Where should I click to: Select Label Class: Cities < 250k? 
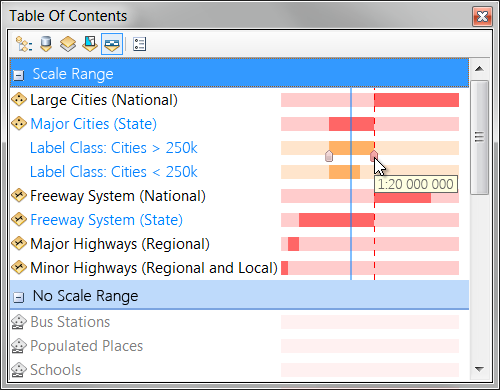coord(114,172)
